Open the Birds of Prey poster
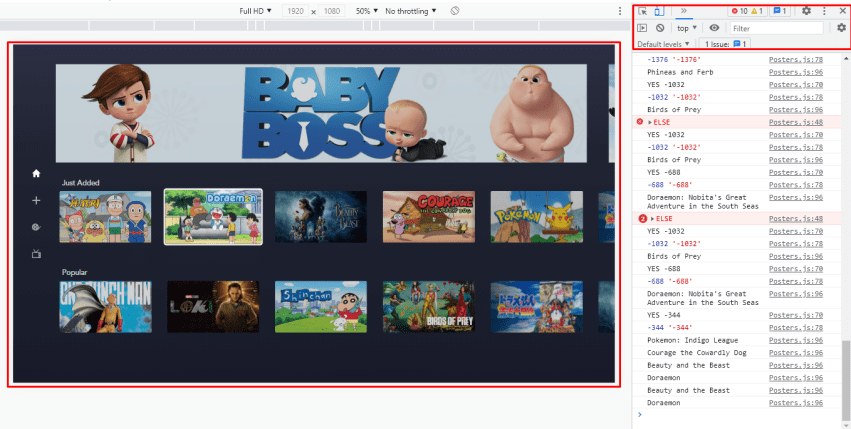Image resolution: width=851 pixels, height=429 pixels. [x=429, y=307]
